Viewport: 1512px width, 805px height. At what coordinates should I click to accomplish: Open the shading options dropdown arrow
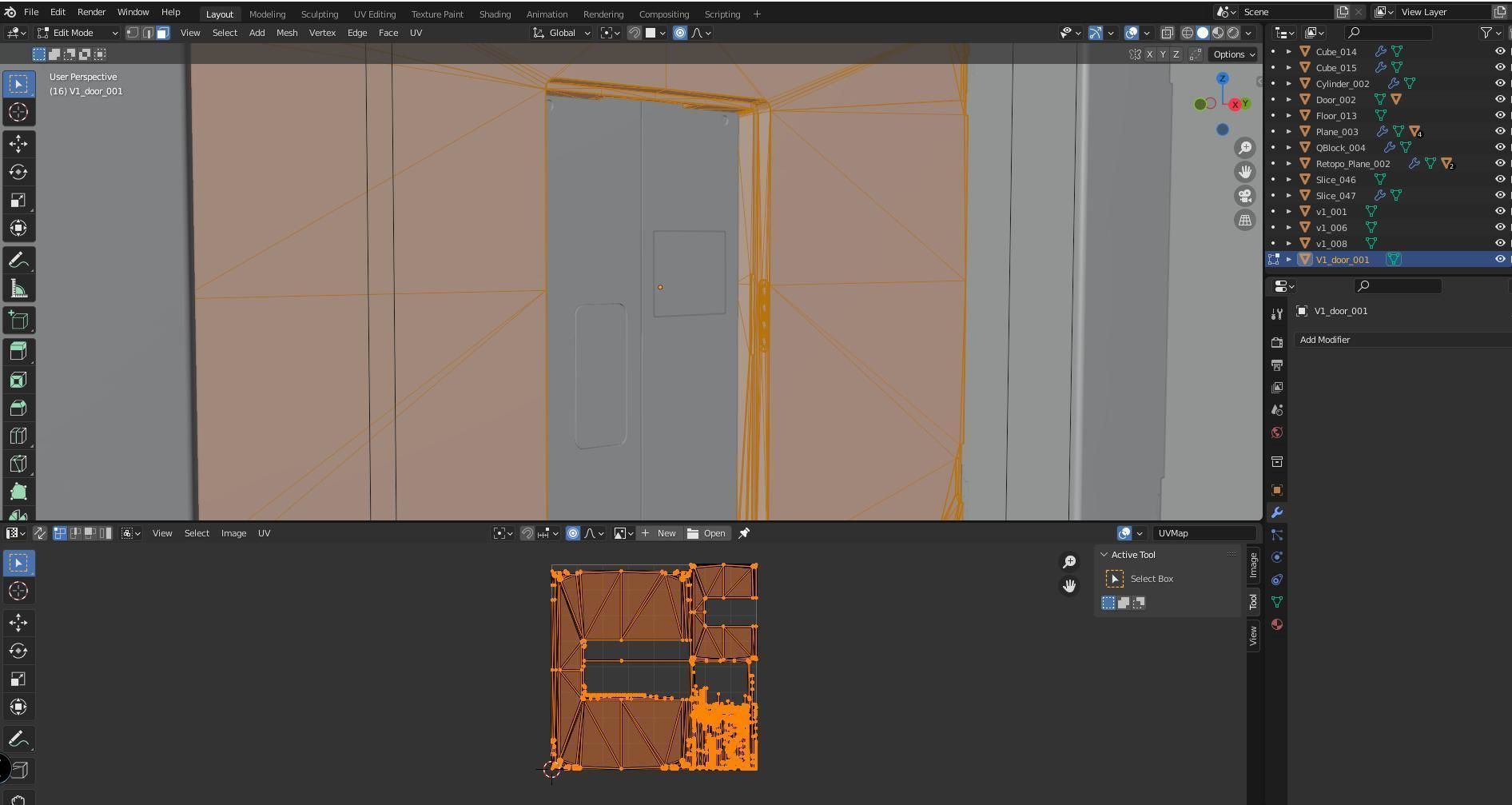coord(1248,33)
